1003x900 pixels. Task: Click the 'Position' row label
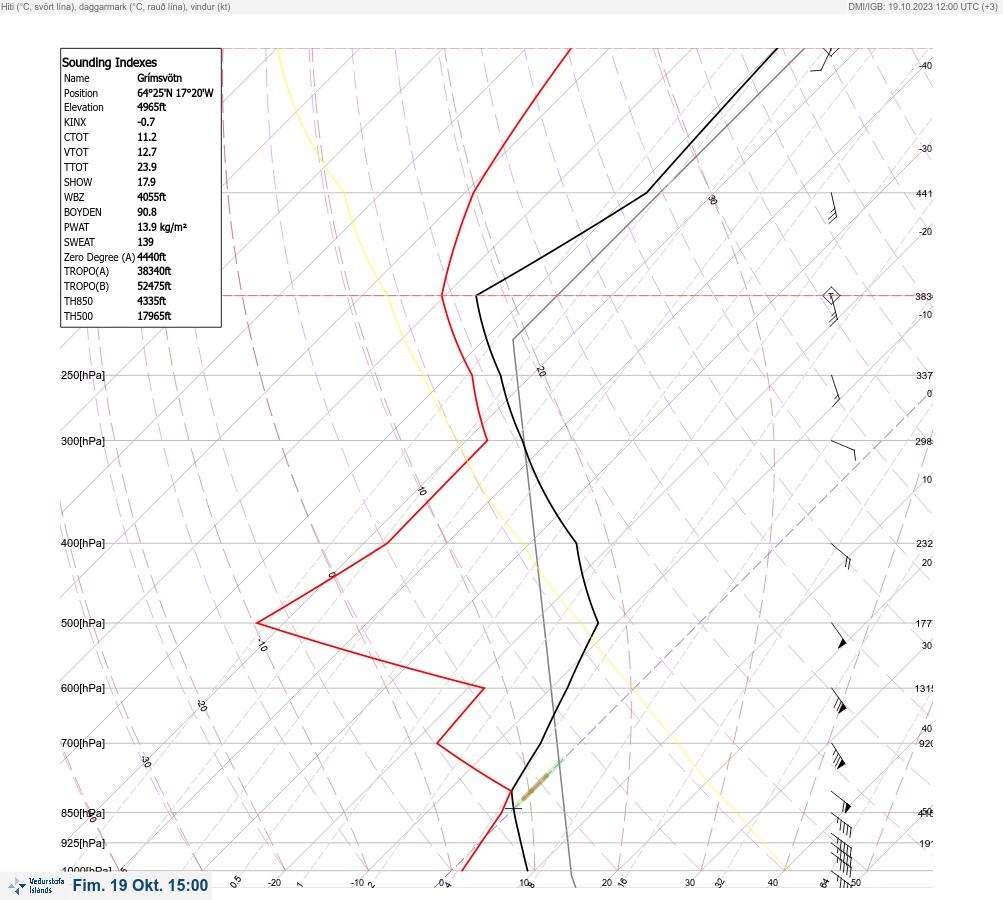pos(81,93)
